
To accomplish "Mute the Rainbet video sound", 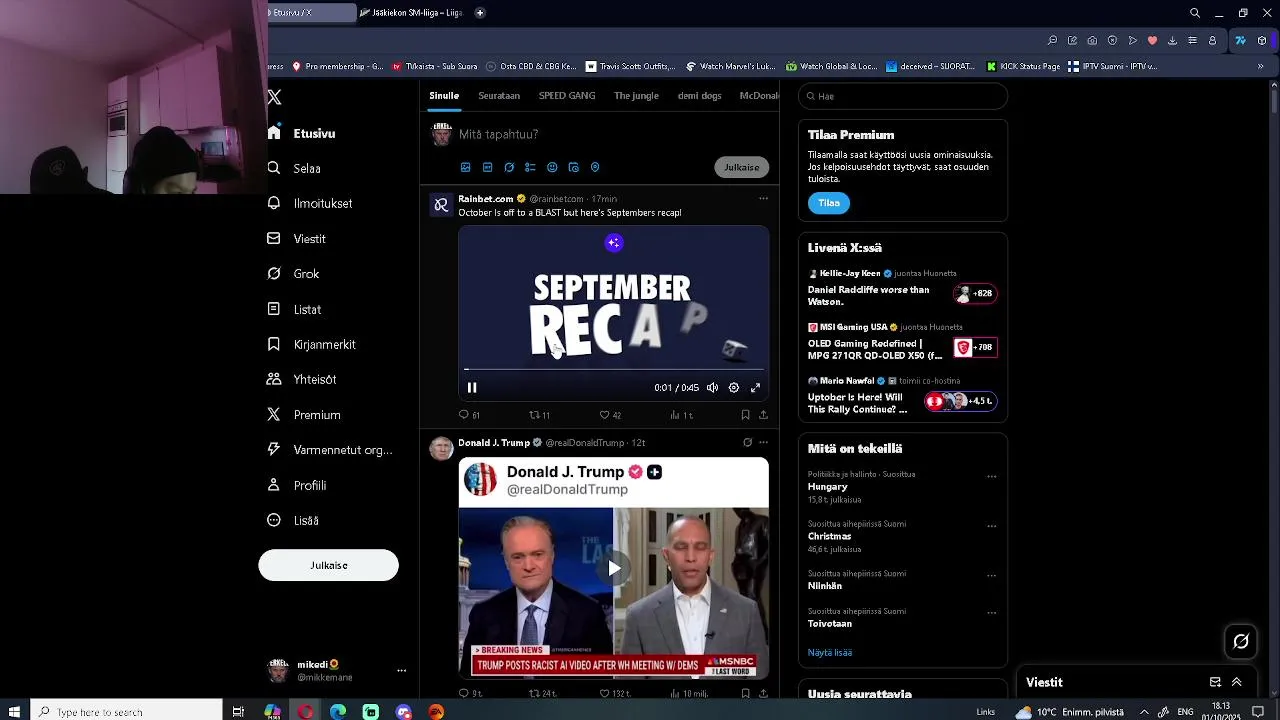I will point(712,388).
